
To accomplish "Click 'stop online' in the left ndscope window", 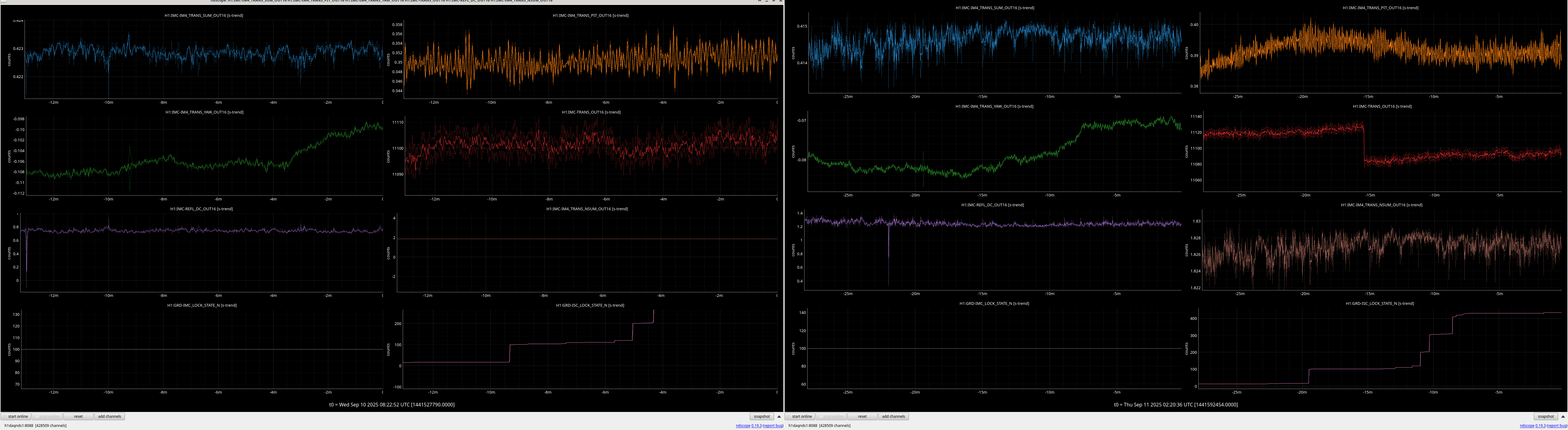I will coord(47,417).
